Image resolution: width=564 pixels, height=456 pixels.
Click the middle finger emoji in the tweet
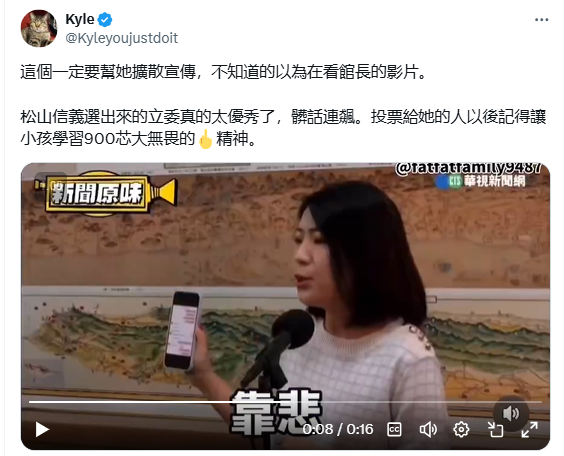click(205, 139)
